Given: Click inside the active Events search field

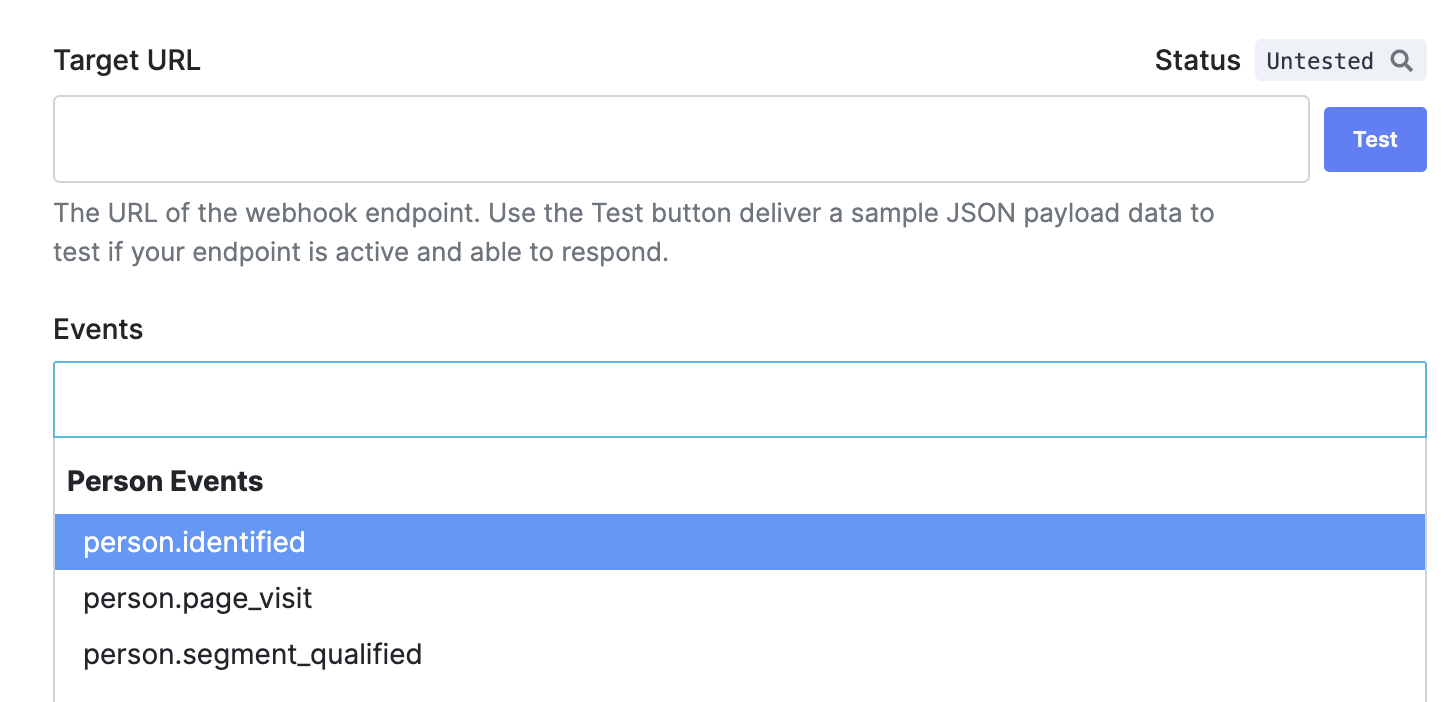Looking at the screenshot, I should 740,400.
